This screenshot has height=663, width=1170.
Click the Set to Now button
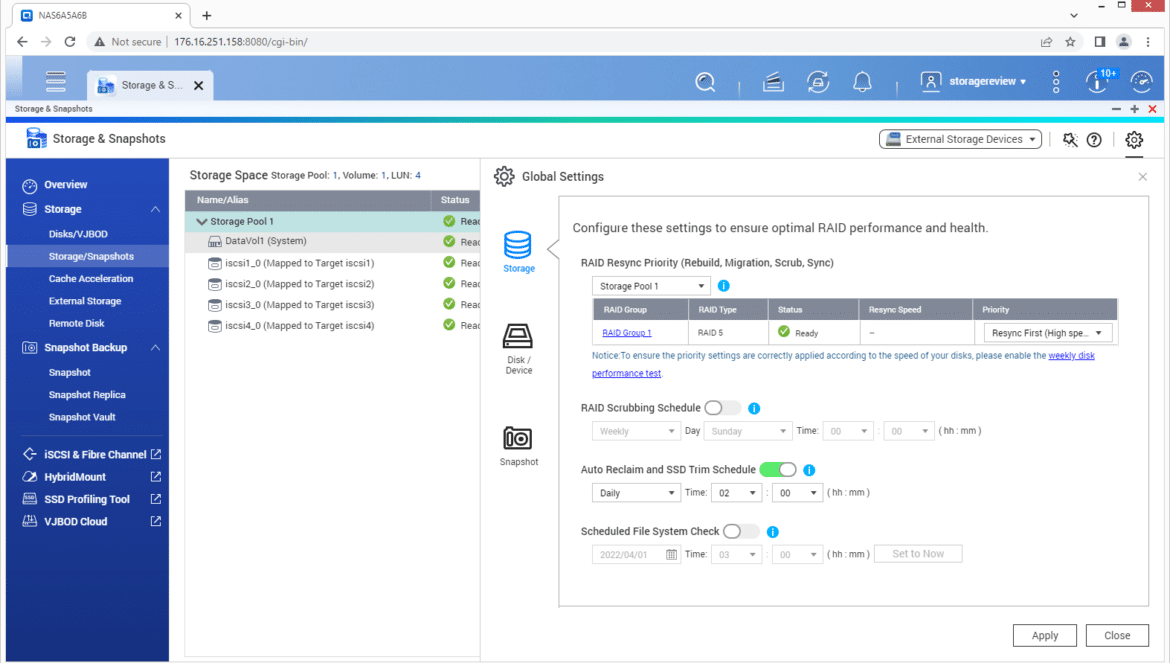[918, 554]
